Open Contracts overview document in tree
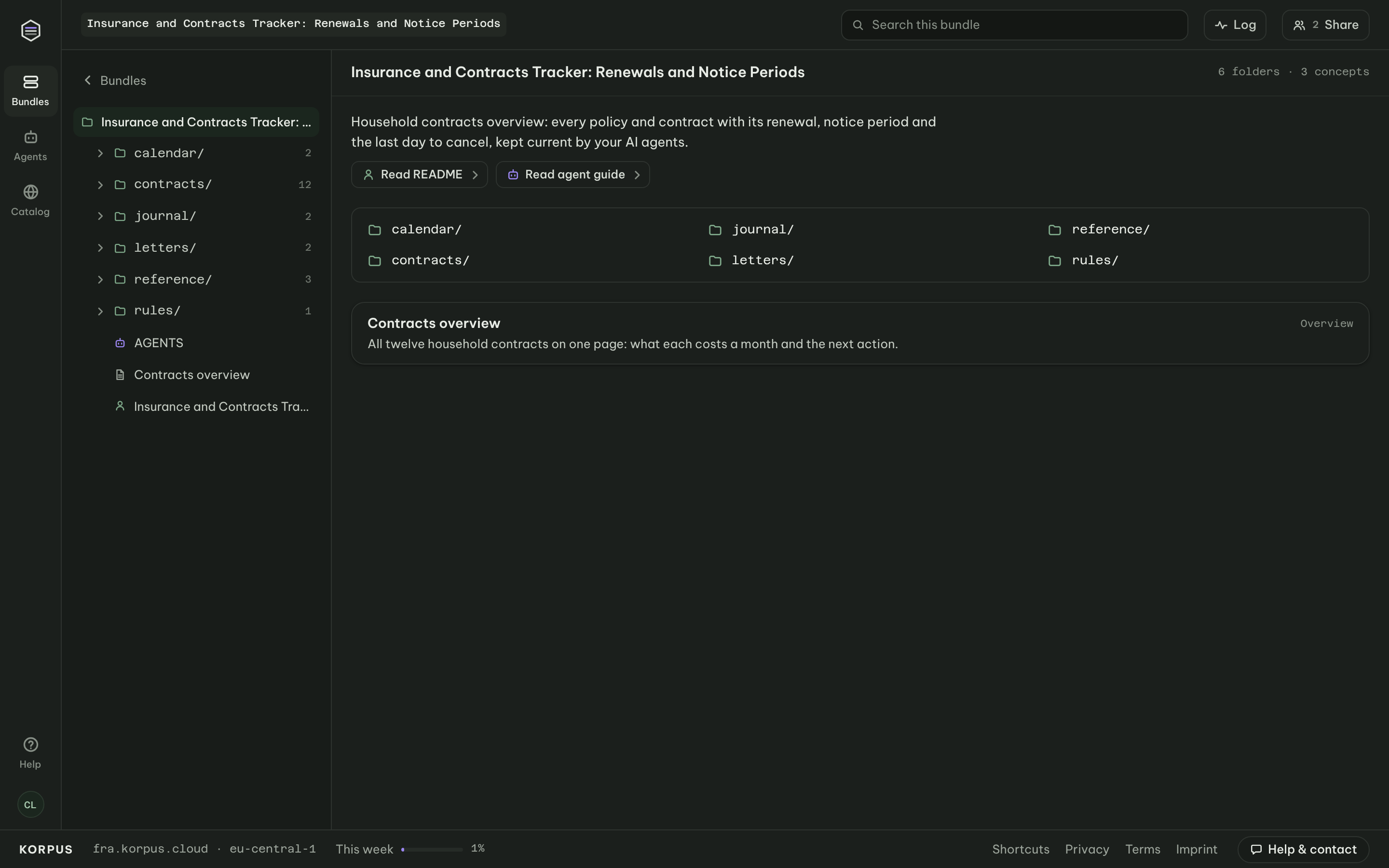This screenshot has height=868, width=1389. tap(196, 375)
